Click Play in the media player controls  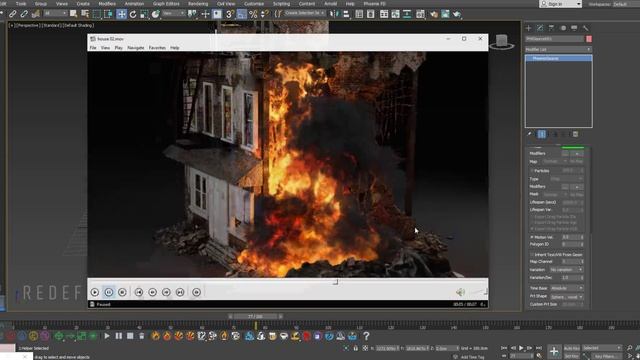[x=95, y=292]
